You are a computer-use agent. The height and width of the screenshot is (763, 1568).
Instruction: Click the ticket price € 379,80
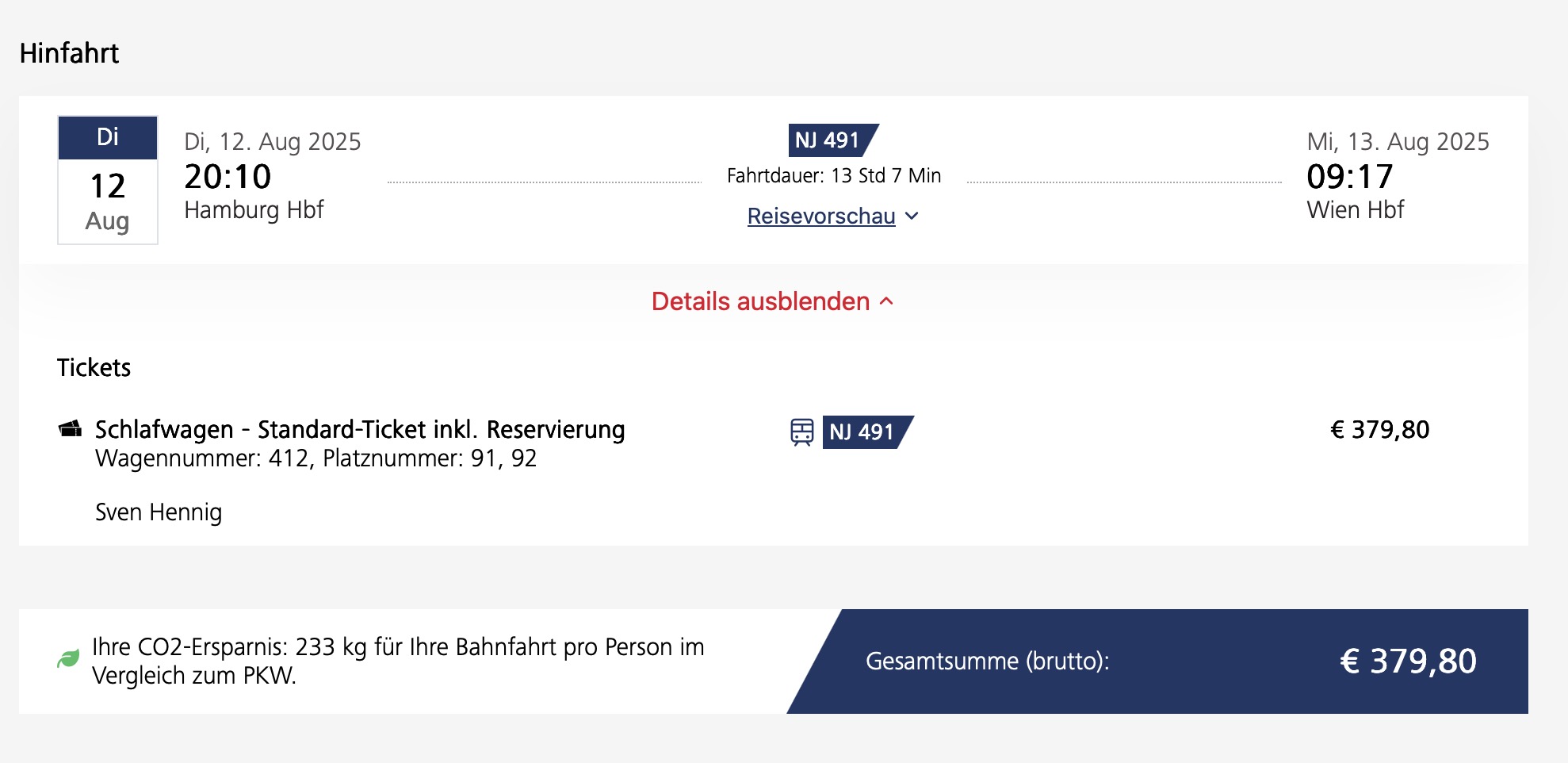click(x=1379, y=430)
